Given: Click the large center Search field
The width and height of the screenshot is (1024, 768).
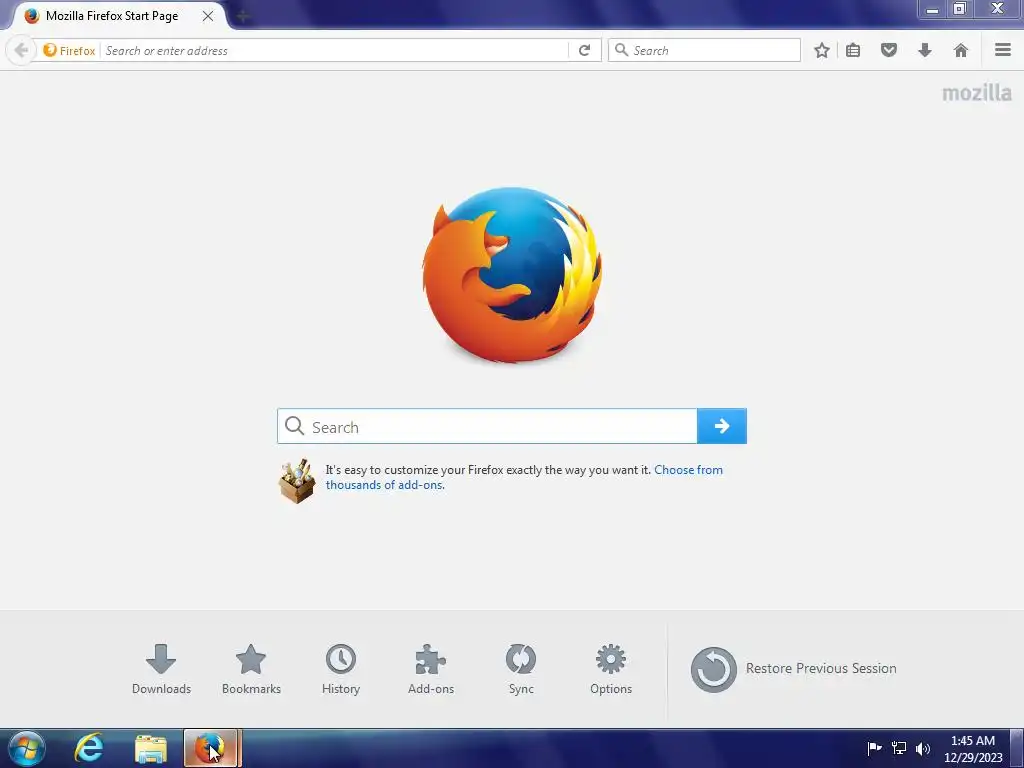Looking at the screenshot, I should (x=487, y=426).
